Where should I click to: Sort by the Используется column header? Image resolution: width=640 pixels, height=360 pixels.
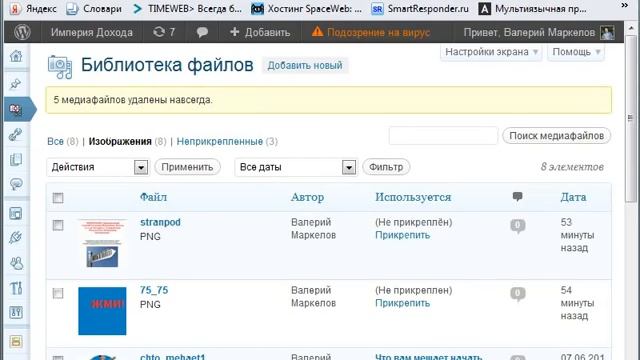click(x=413, y=197)
